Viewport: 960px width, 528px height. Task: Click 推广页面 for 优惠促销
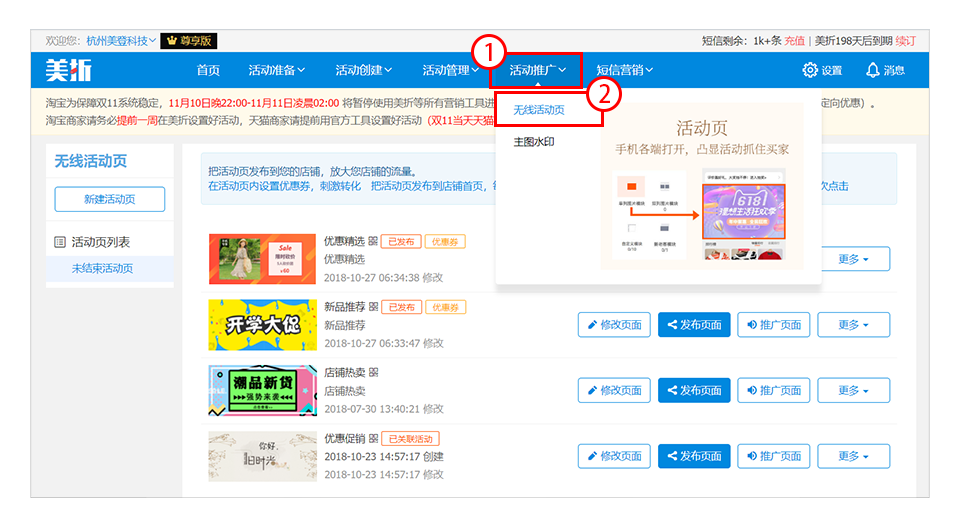[x=774, y=456]
